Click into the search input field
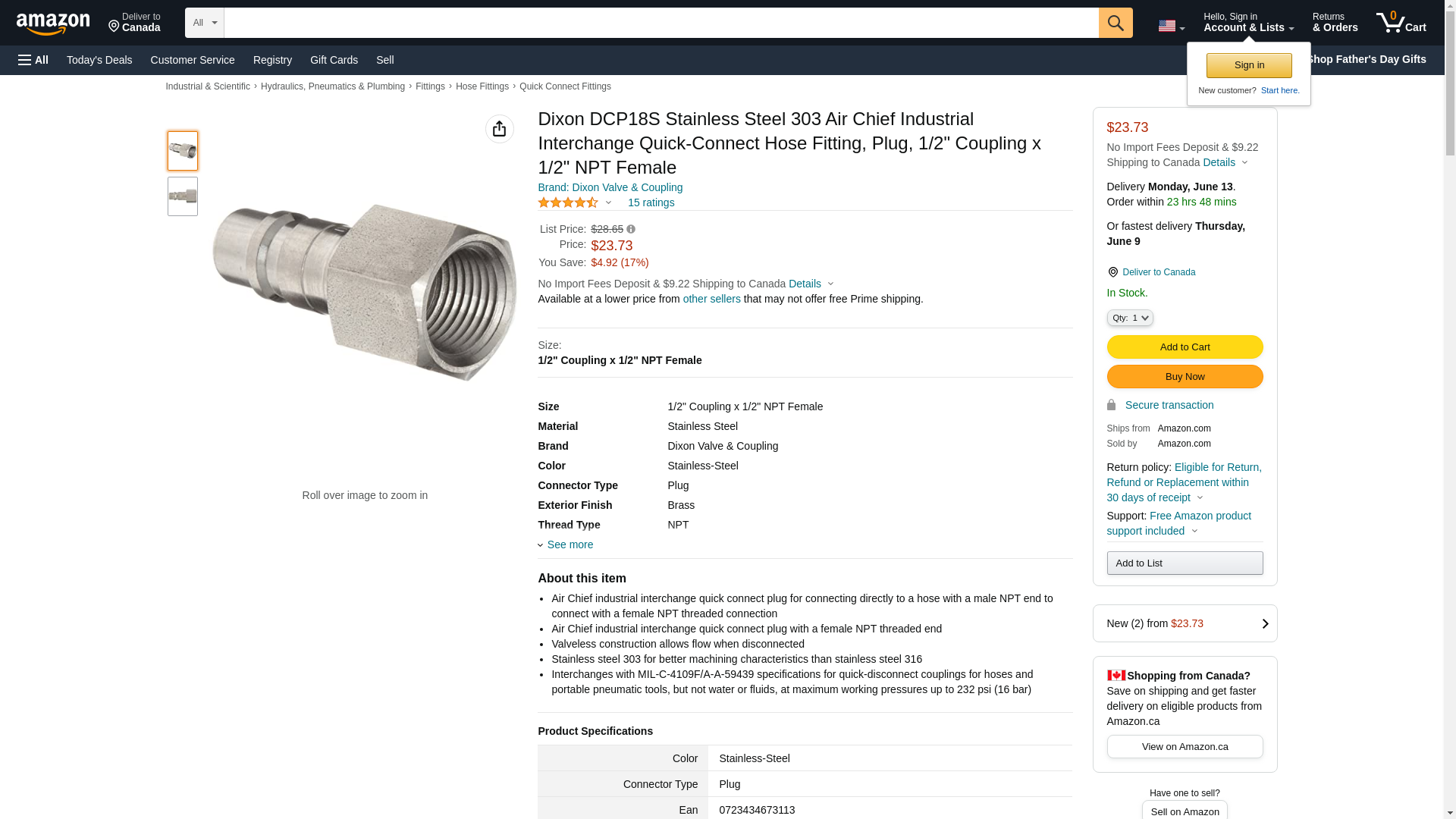Image resolution: width=1456 pixels, height=819 pixels. [661, 23]
